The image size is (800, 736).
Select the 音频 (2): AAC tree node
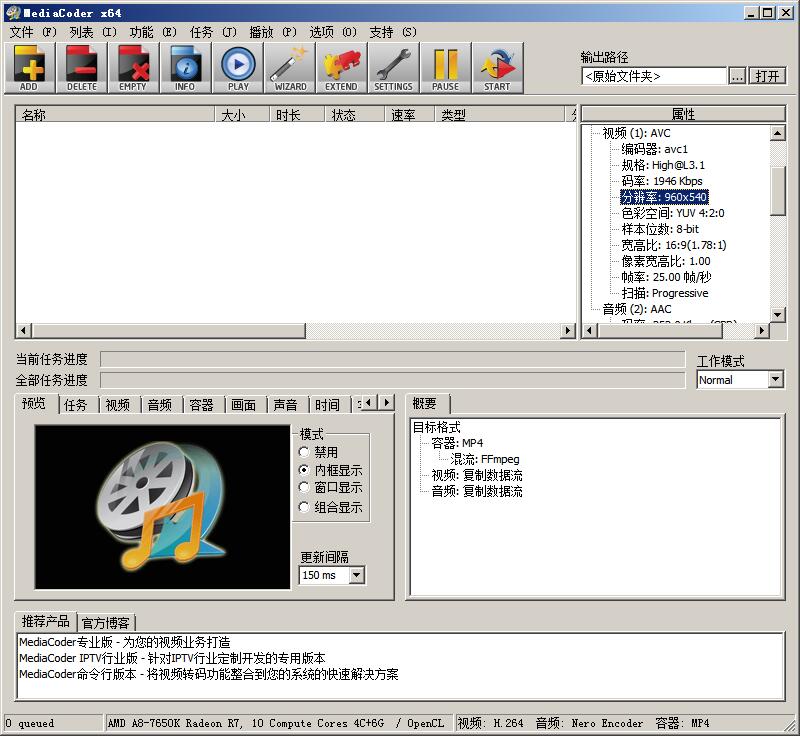pyautogui.click(x=637, y=309)
